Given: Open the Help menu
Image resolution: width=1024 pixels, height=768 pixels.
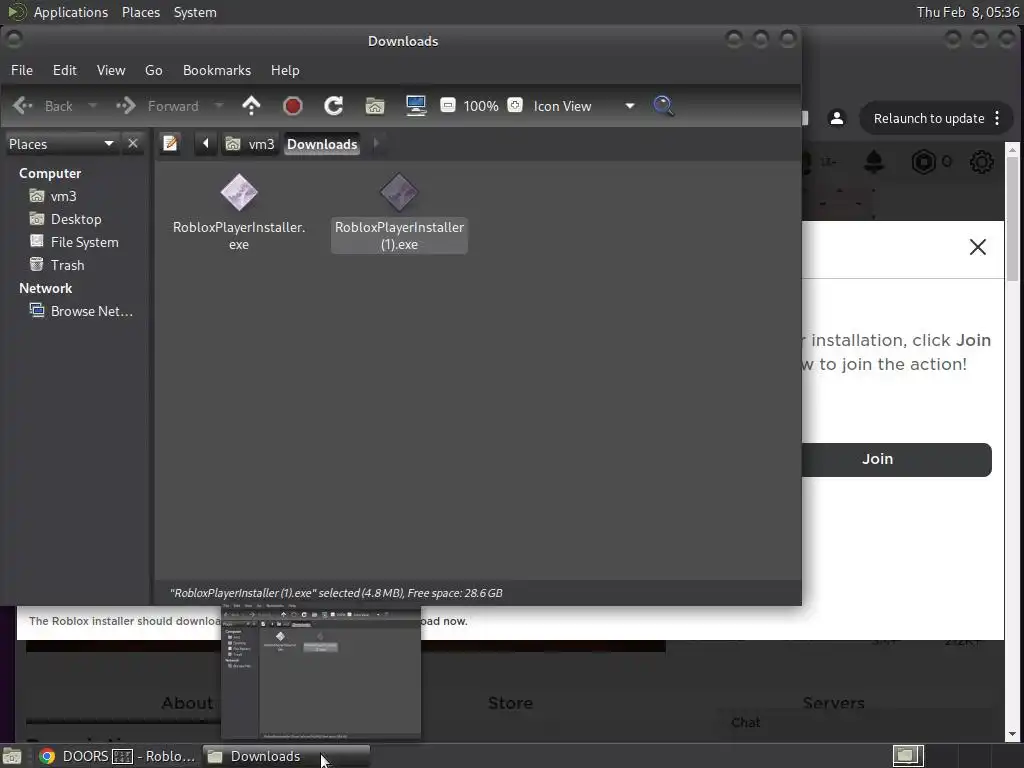Looking at the screenshot, I should click(x=285, y=70).
